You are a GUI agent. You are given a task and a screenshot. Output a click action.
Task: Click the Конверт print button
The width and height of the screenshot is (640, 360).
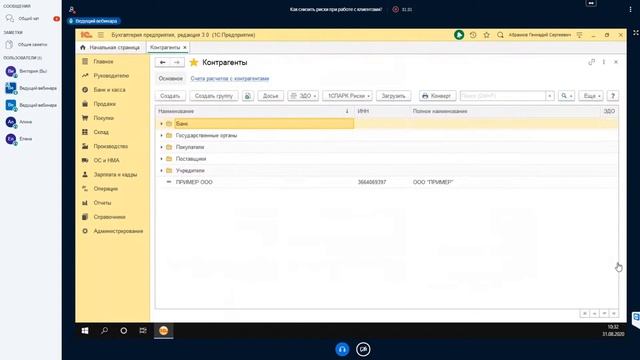[x=437, y=96]
